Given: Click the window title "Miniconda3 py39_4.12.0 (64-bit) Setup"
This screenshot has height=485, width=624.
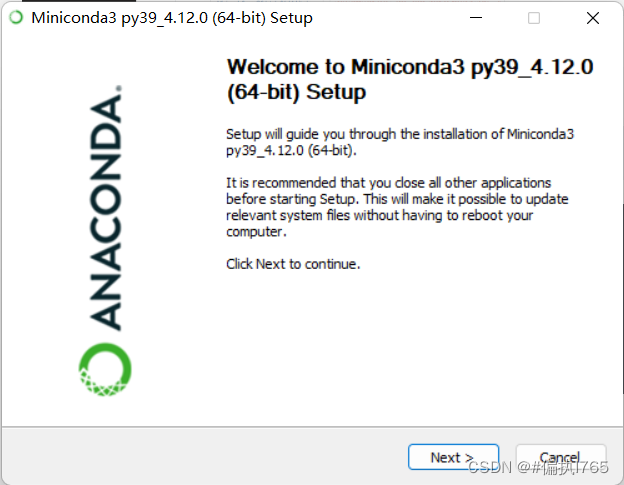Looking at the screenshot, I should point(172,18).
